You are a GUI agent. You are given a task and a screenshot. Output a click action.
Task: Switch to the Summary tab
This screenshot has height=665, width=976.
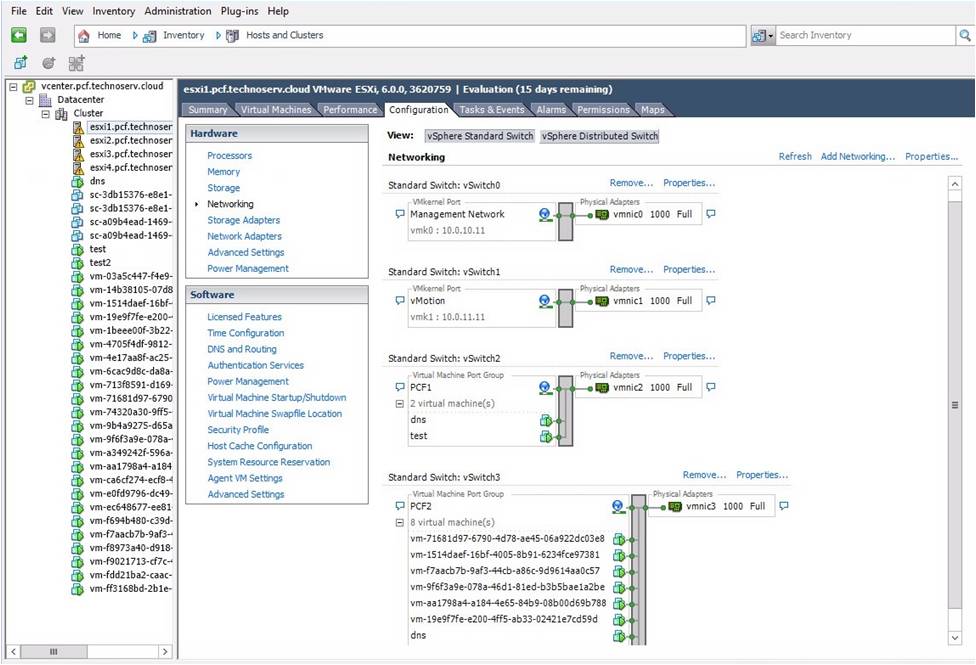[208, 110]
